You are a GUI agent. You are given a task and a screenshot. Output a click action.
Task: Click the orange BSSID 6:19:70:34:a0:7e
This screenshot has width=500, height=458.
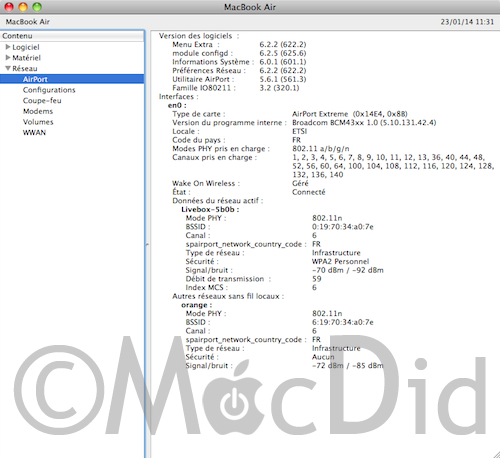point(343,322)
